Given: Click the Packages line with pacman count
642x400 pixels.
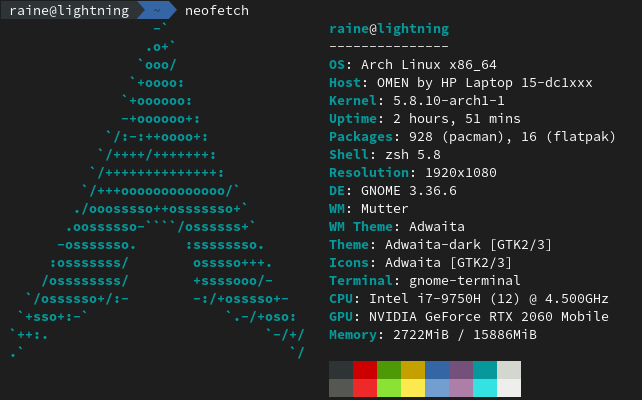Looking at the screenshot, I should click(472, 137).
